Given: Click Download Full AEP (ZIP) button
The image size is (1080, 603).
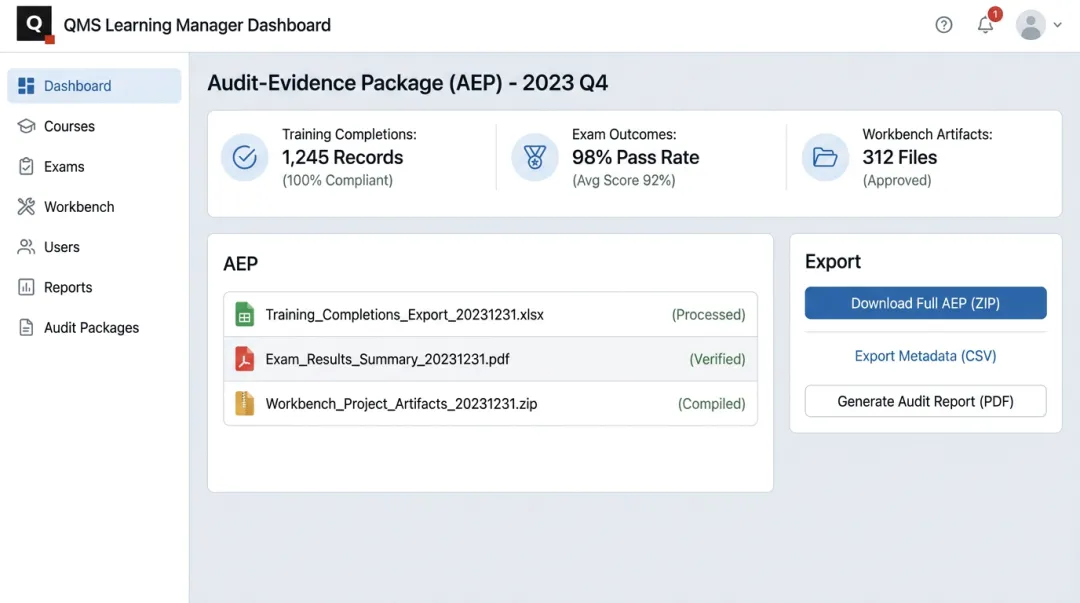Looking at the screenshot, I should (925, 303).
